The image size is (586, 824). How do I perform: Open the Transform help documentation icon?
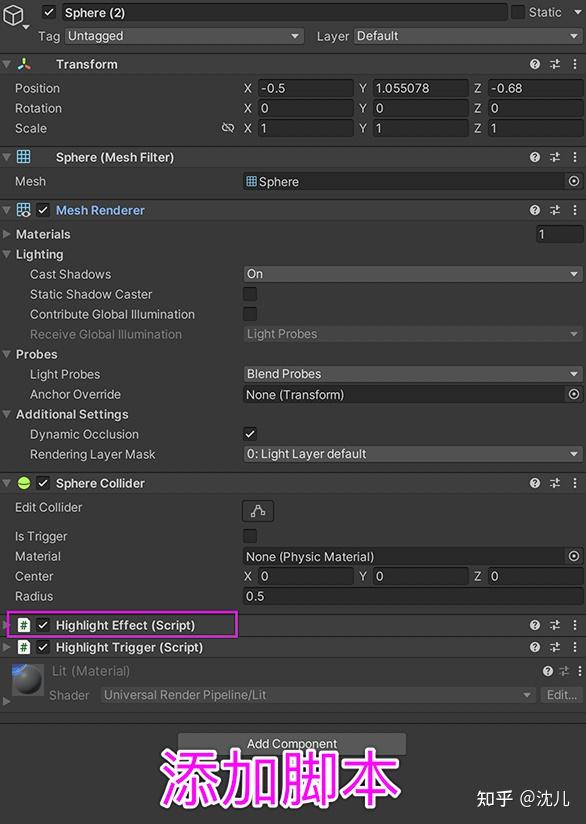[534, 64]
